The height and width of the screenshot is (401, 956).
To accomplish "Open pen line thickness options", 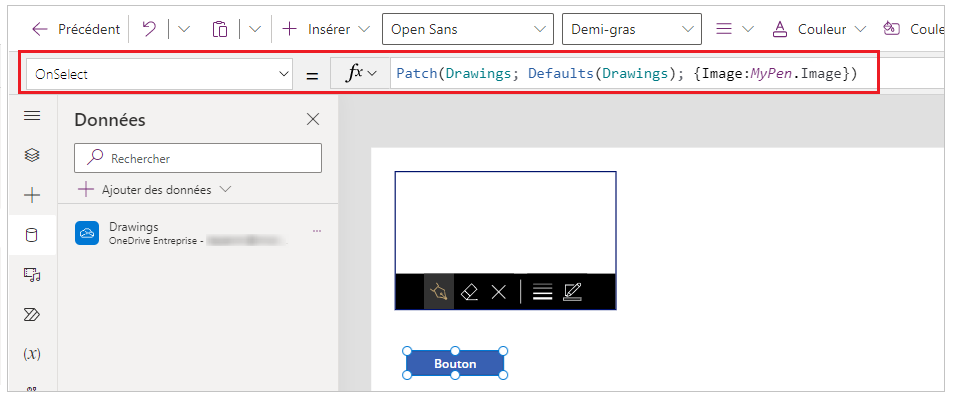I will [x=542, y=293].
